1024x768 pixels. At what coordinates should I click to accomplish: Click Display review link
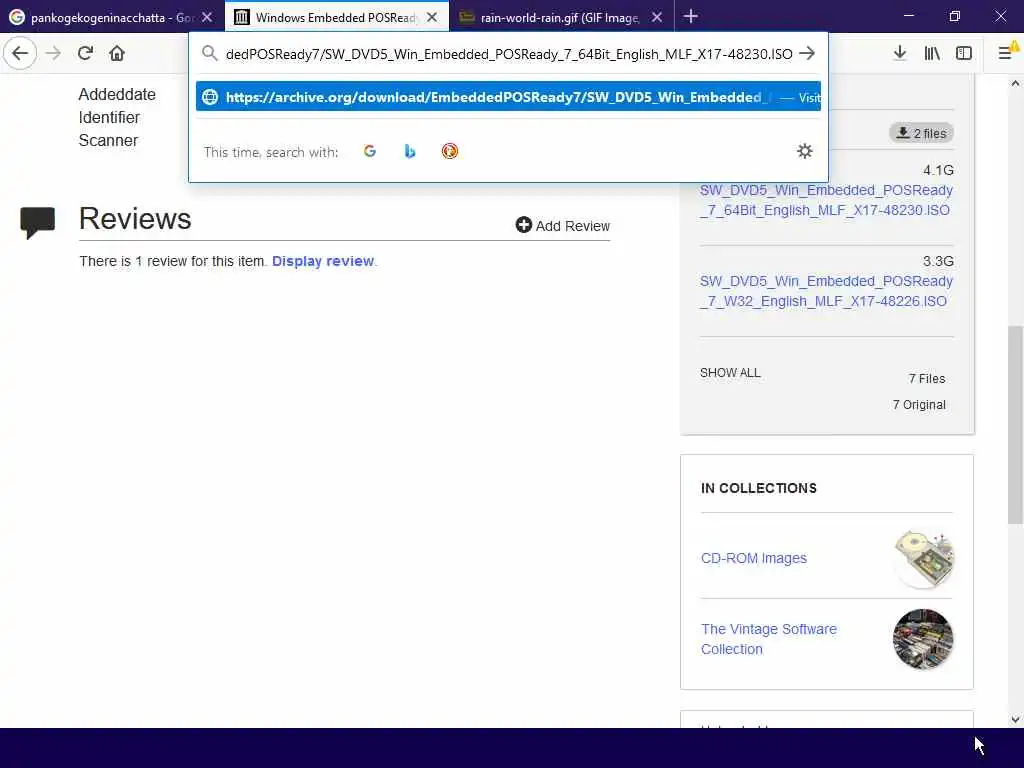(323, 261)
